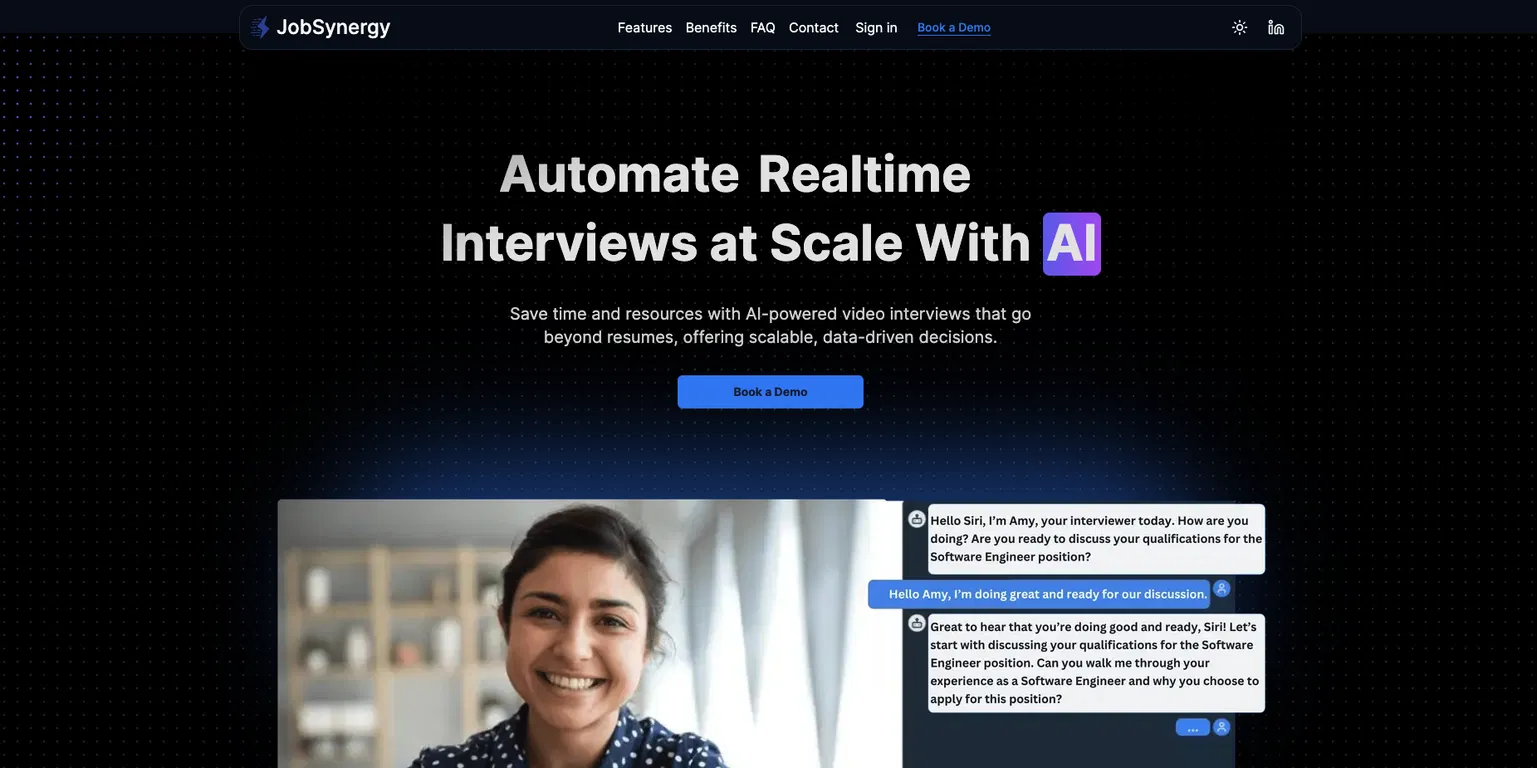Click the blue Book a Demo button
This screenshot has width=1537, height=768.
pyautogui.click(x=770, y=392)
